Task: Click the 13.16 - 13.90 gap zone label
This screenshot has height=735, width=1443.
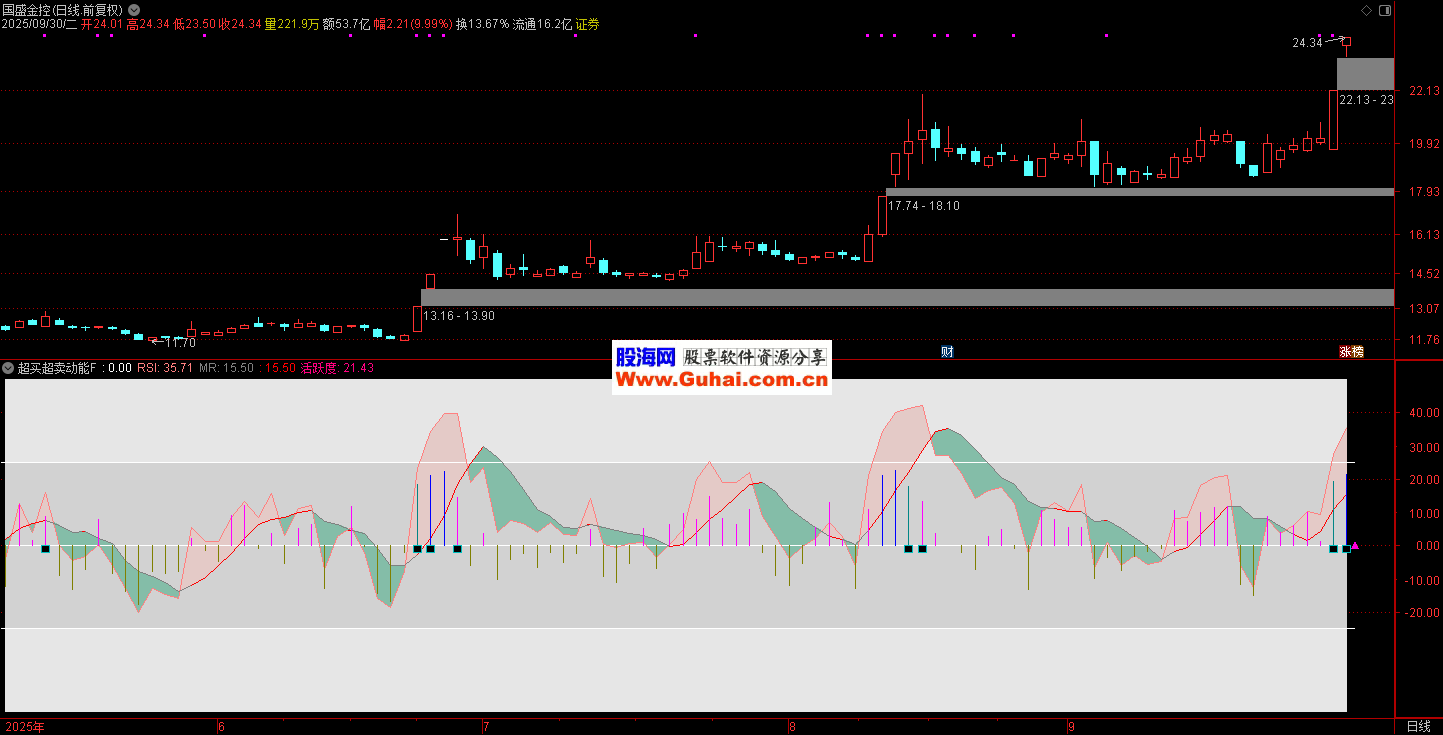Action: 459,316
